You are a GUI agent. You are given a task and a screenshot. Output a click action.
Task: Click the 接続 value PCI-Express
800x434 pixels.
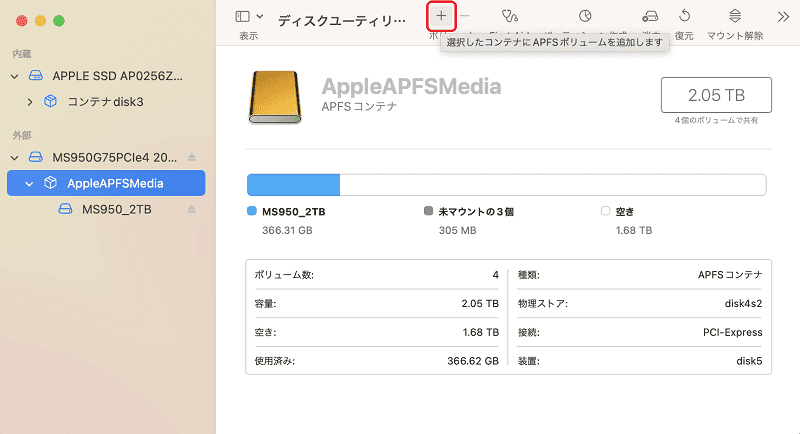[x=733, y=333]
